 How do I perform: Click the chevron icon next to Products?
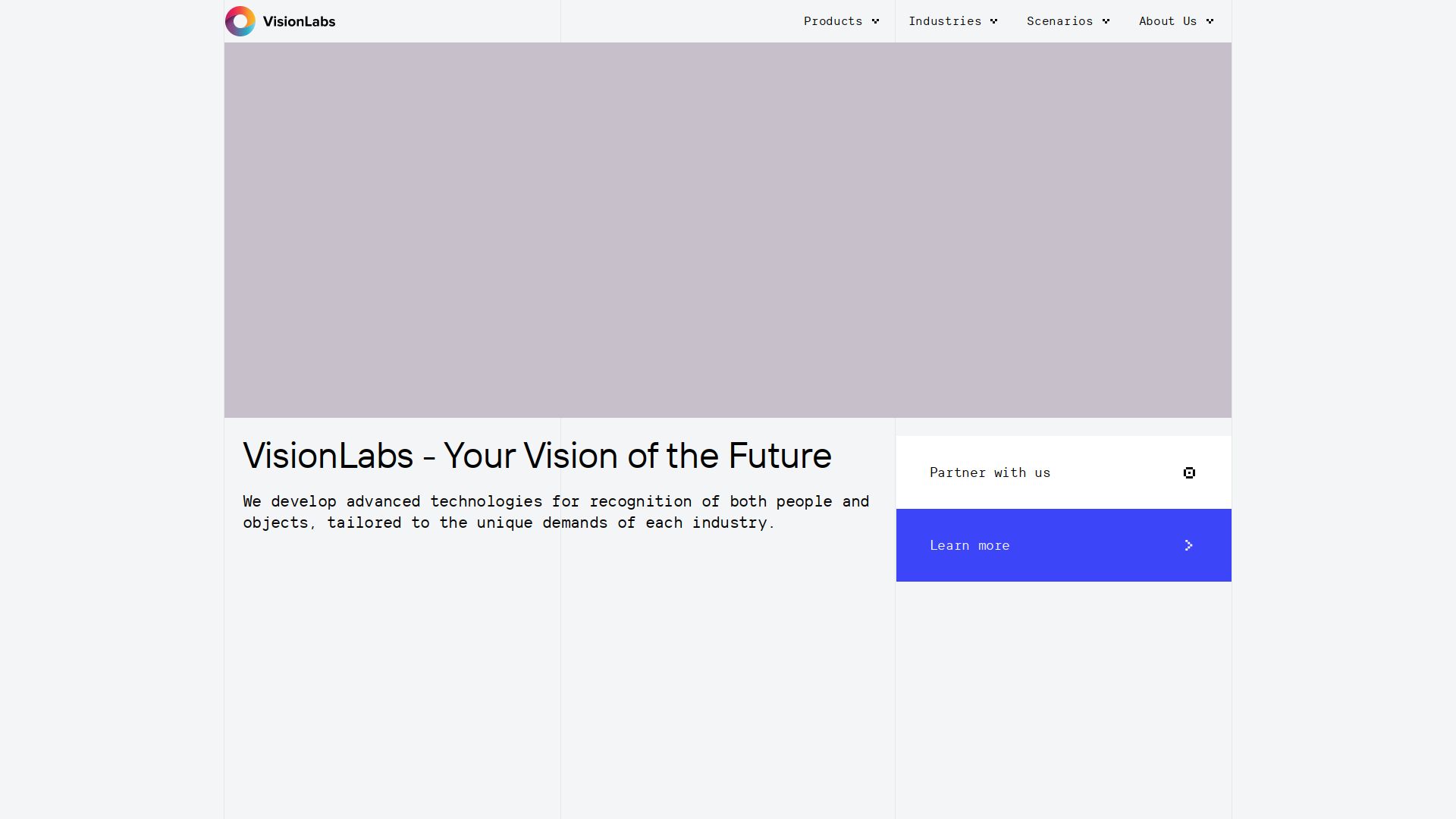pyautogui.click(x=876, y=21)
